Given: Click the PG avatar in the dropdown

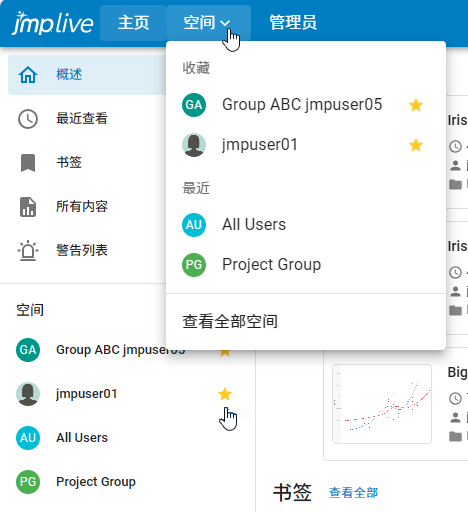Looking at the screenshot, I should coord(194,265).
